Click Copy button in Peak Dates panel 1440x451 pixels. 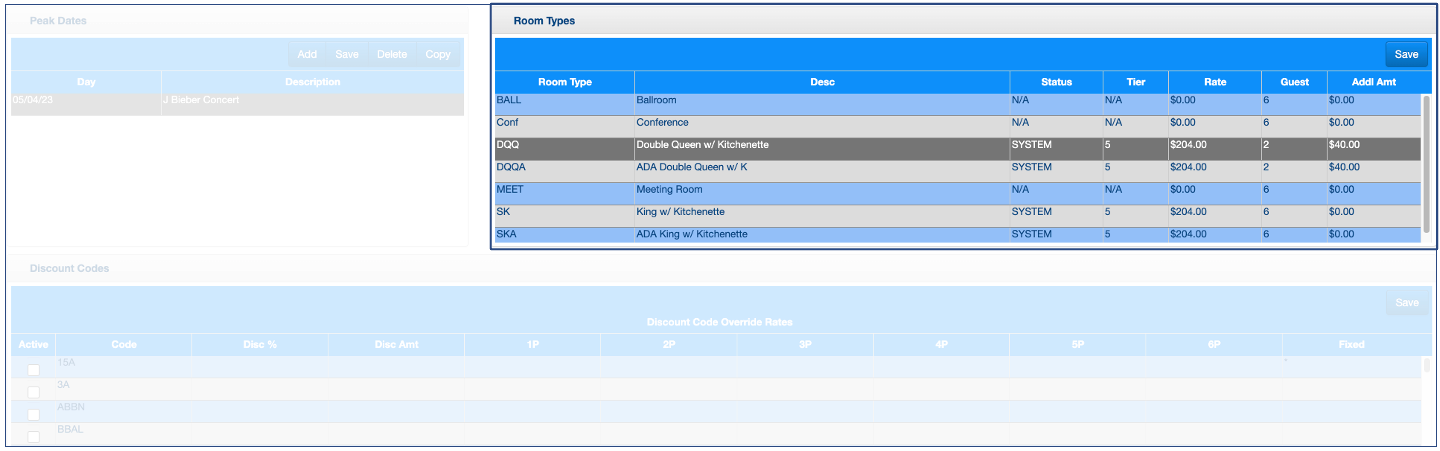[x=438, y=55]
